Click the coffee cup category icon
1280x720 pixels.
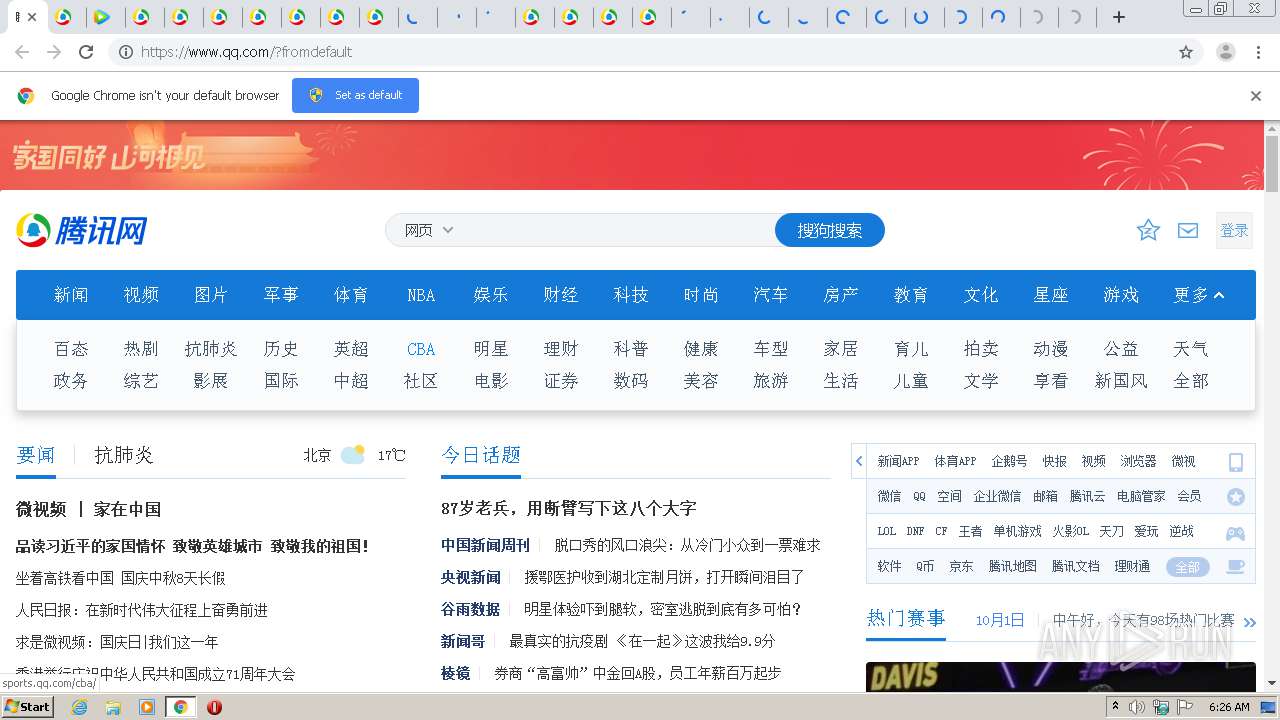coord(1236,566)
